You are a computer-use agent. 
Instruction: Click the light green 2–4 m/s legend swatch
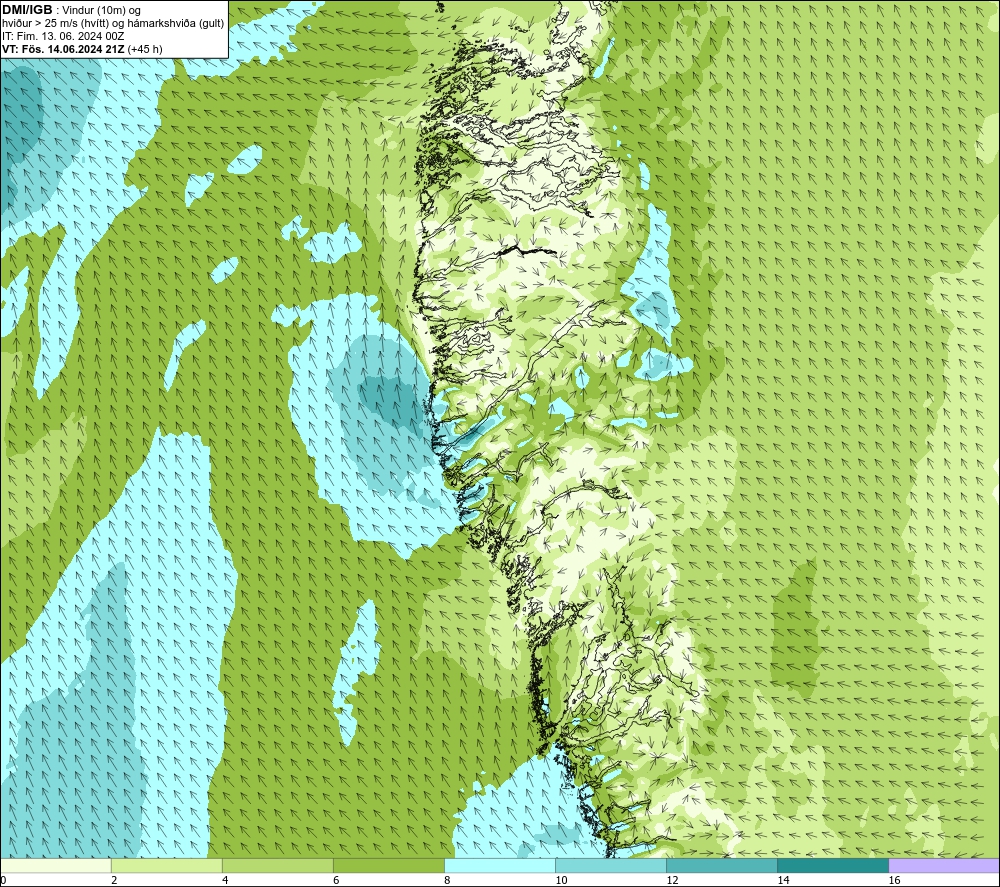pyautogui.click(x=166, y=865)
